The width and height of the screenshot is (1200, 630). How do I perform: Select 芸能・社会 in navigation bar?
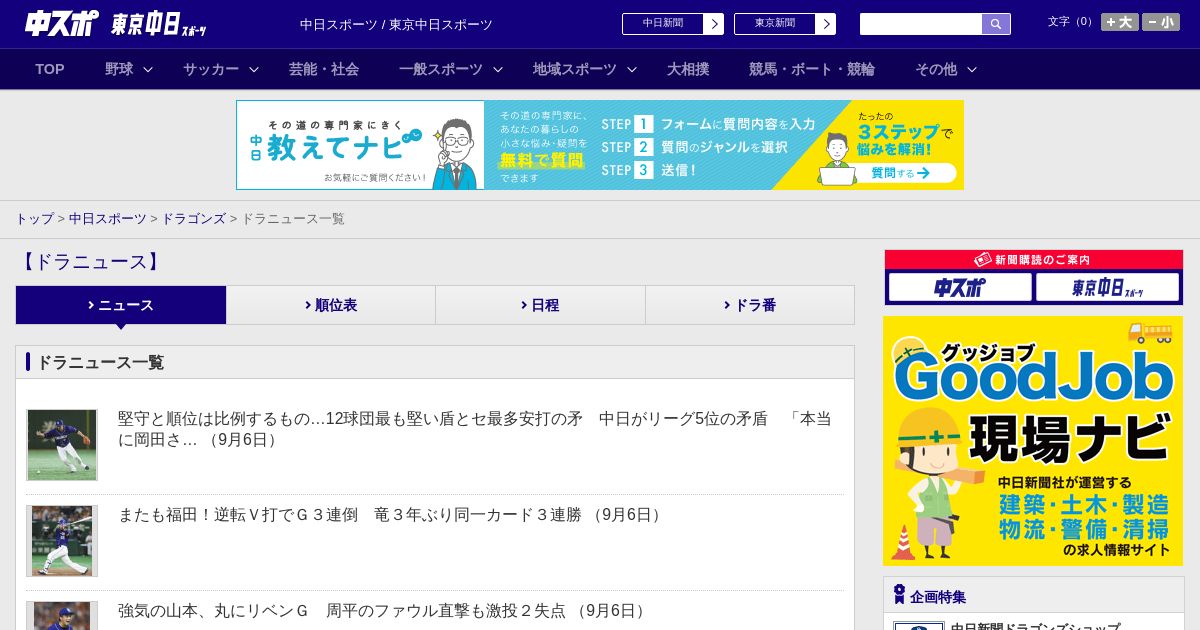(x=324, y=69)
